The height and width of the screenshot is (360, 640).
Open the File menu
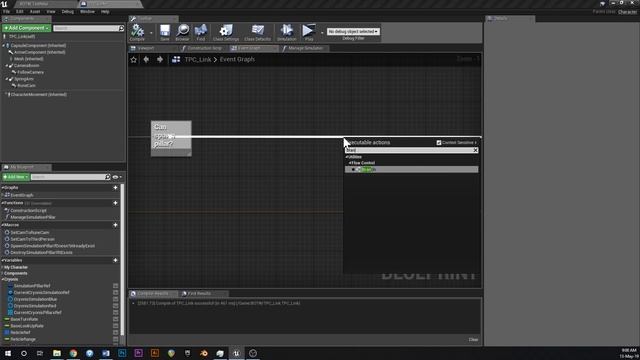tap(6, 12)
